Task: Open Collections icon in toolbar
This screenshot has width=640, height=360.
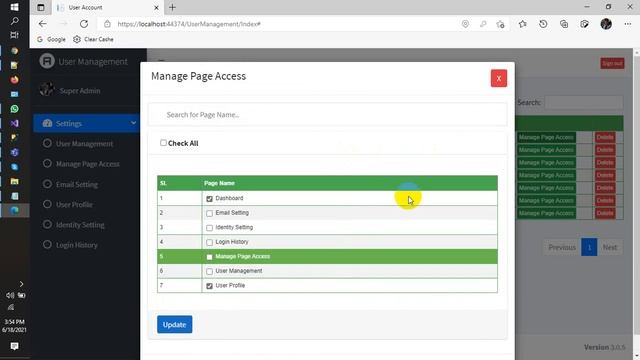Action: click(x=564, y=24)
